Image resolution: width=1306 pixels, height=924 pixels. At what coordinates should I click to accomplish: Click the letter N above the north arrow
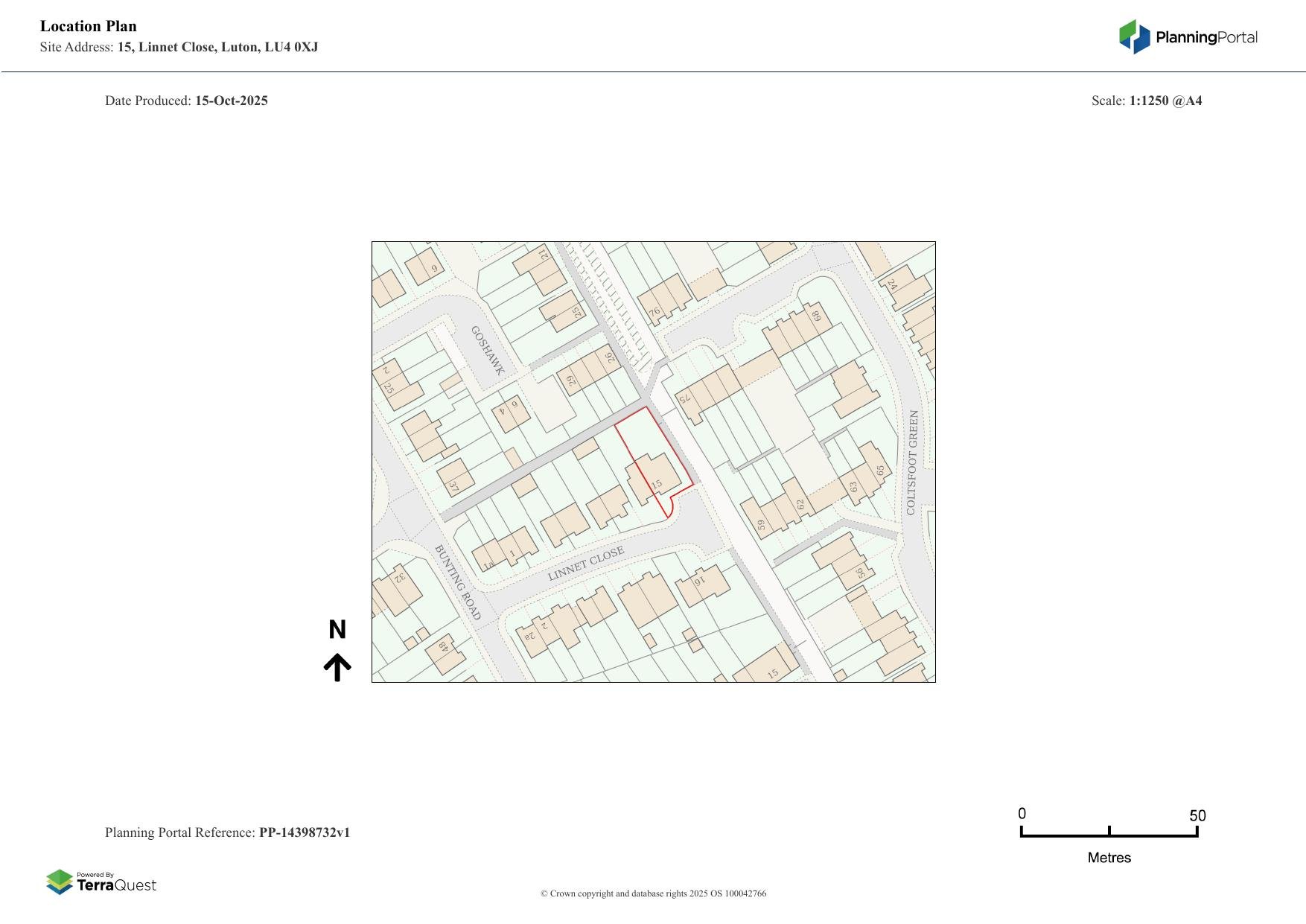[x=339, y=630]
